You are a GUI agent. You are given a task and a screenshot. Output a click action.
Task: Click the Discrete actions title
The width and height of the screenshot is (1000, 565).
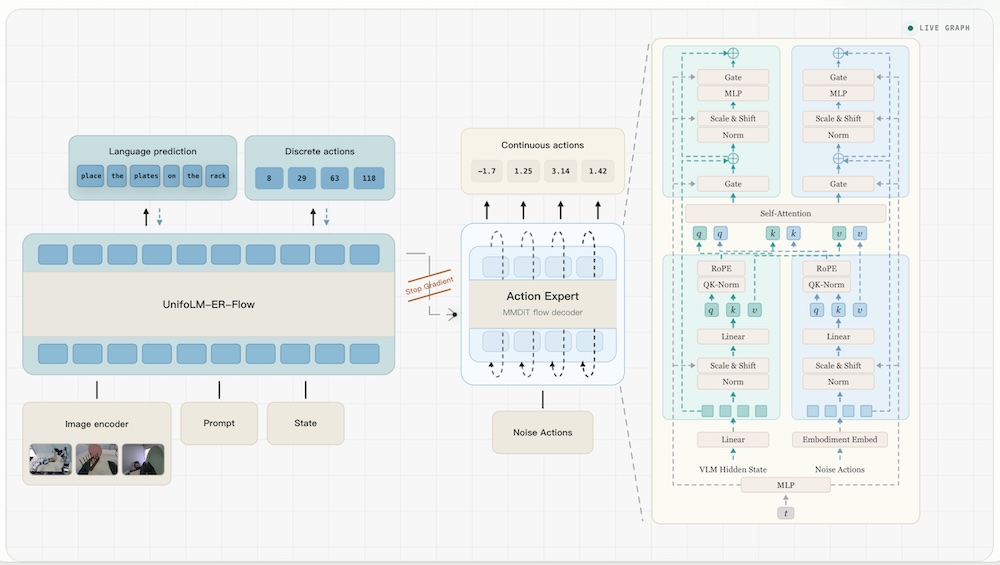(320, 151)
